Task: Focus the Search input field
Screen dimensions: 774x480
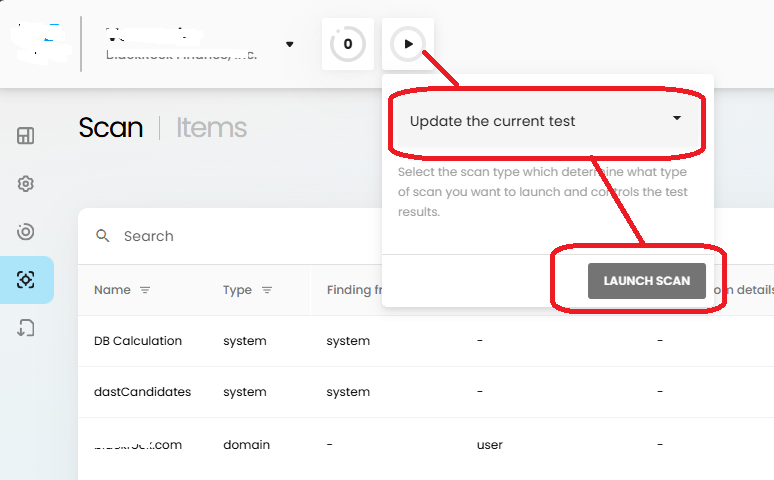Action: [x=247, y=236]
